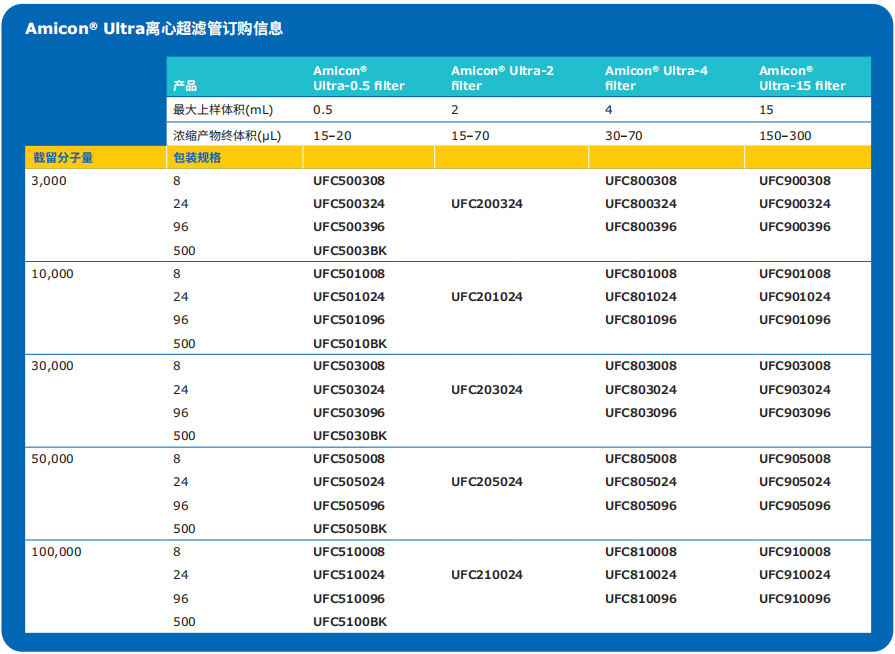Viewport: 895px width, 654px height.
Task: Select catalog number UFC210024
Action: point(487,575)
